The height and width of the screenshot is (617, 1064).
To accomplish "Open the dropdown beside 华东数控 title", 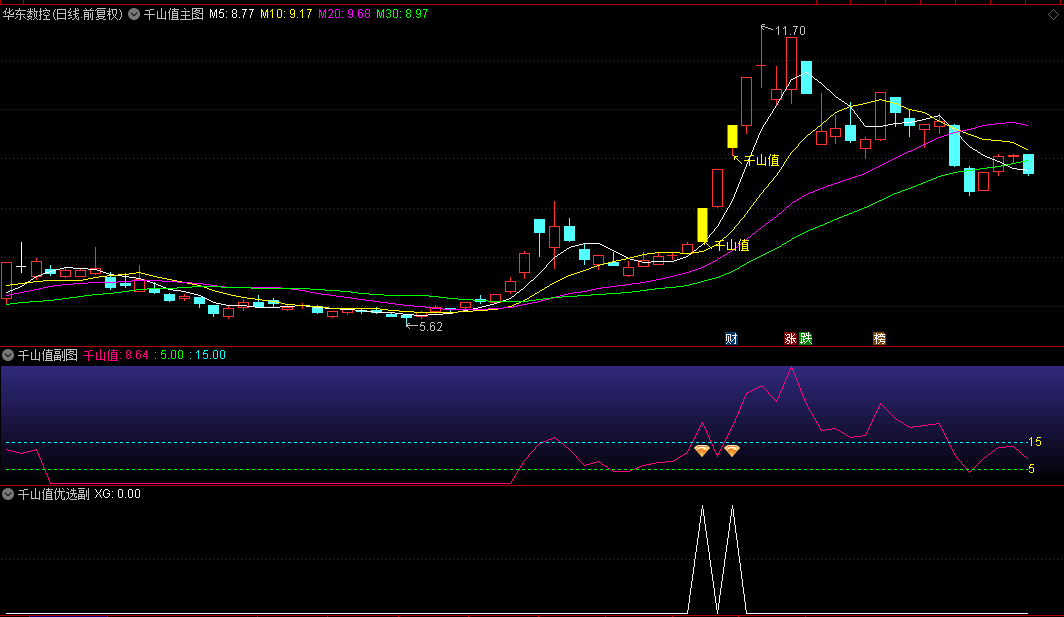I will click(134, 14).
